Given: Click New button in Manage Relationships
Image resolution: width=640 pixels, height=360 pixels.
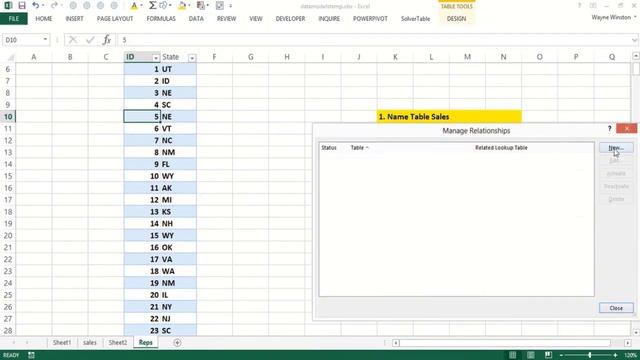Looking at the screenshot, I should coord(616,148).
